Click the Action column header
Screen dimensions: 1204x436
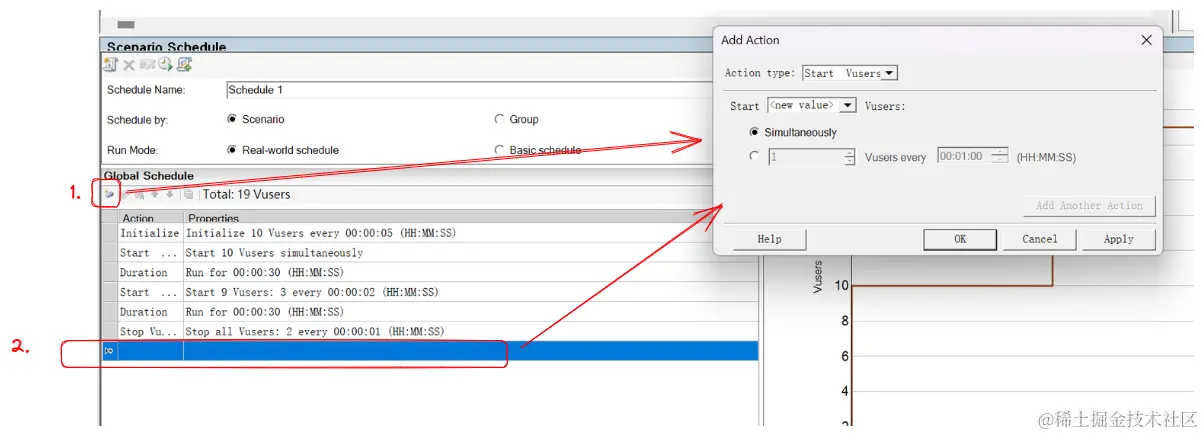coord(150,218)
